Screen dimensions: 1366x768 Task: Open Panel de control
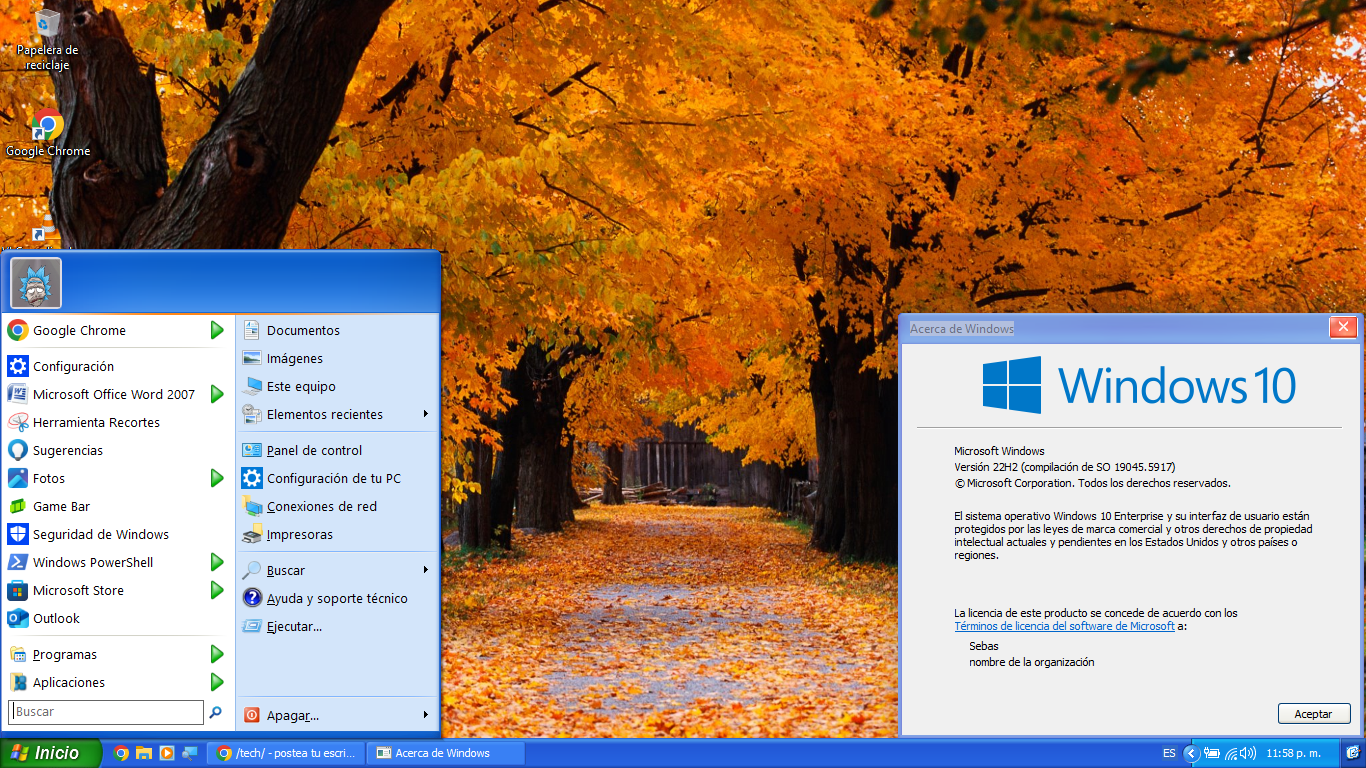[337, 450]
